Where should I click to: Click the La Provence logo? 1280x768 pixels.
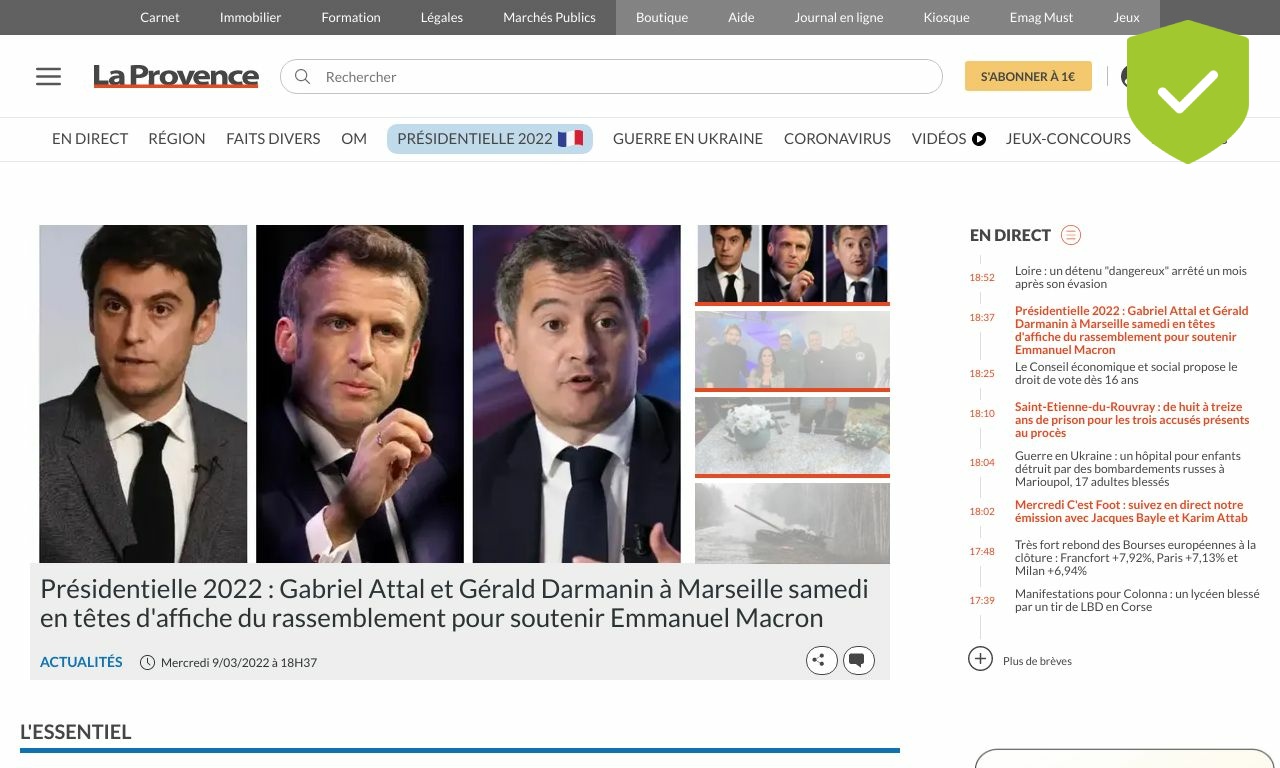pos(176,76)
